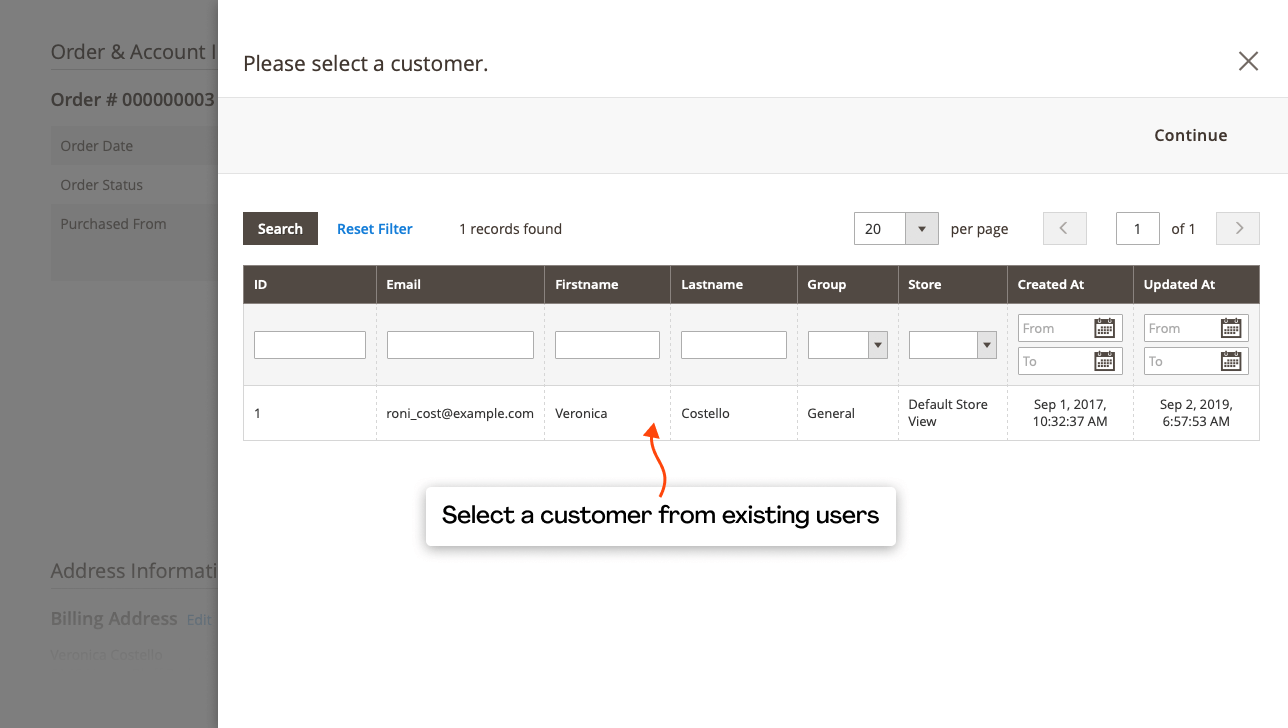Close the customer selection modal
Viewport: 1288px width, 728px height.
pos(1248,61)
